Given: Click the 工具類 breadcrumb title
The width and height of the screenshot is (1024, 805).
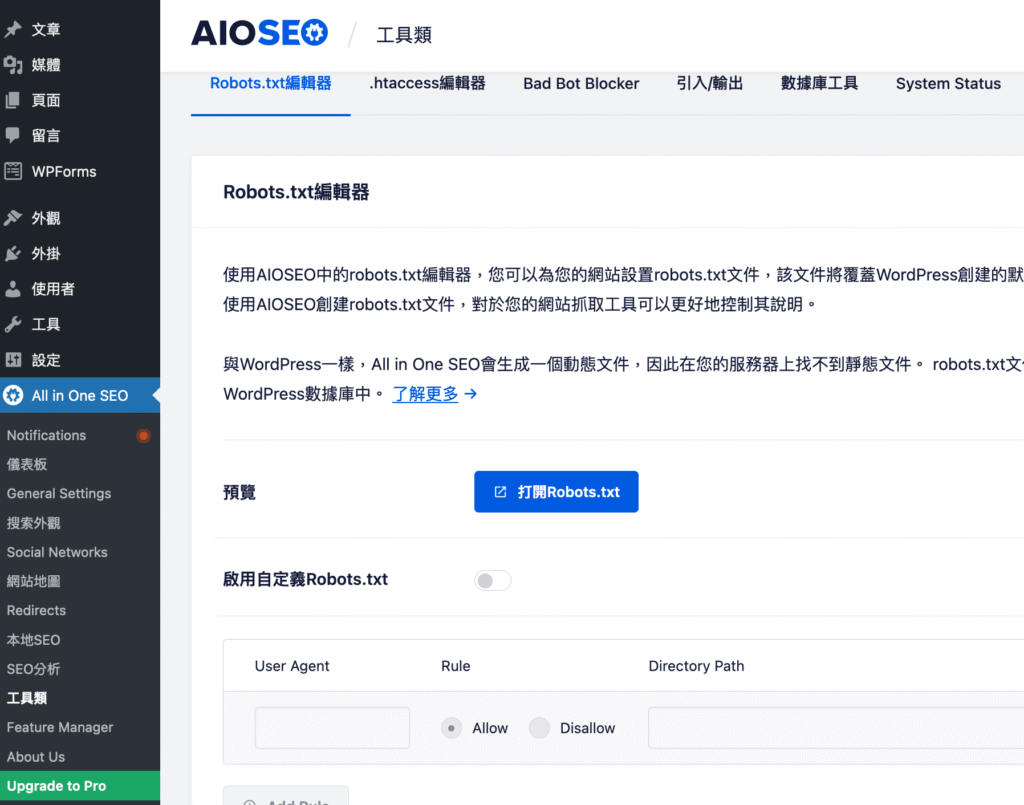Looking at the screenshot, I should coord(404,35).
